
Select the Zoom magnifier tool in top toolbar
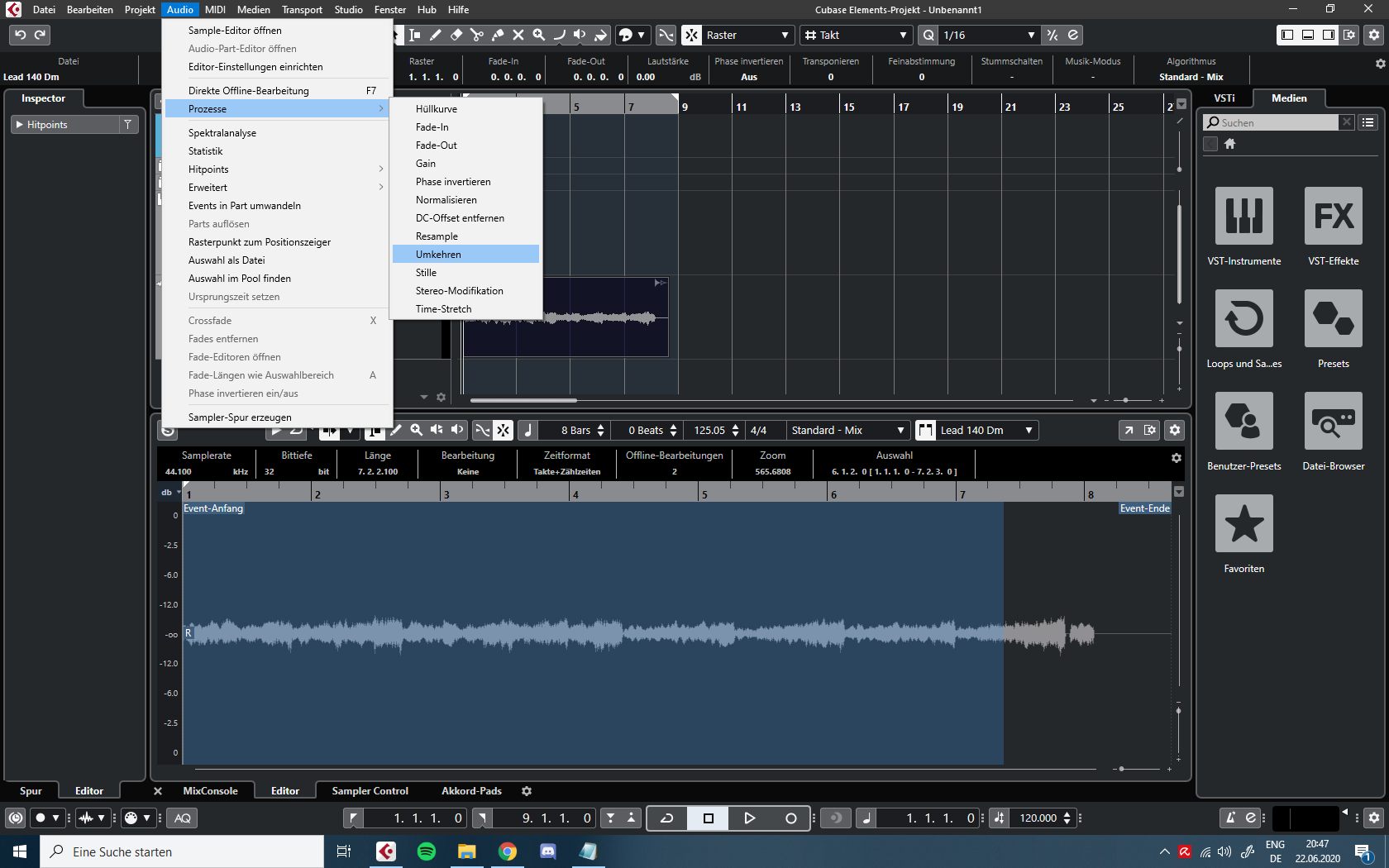coord(539,35)
